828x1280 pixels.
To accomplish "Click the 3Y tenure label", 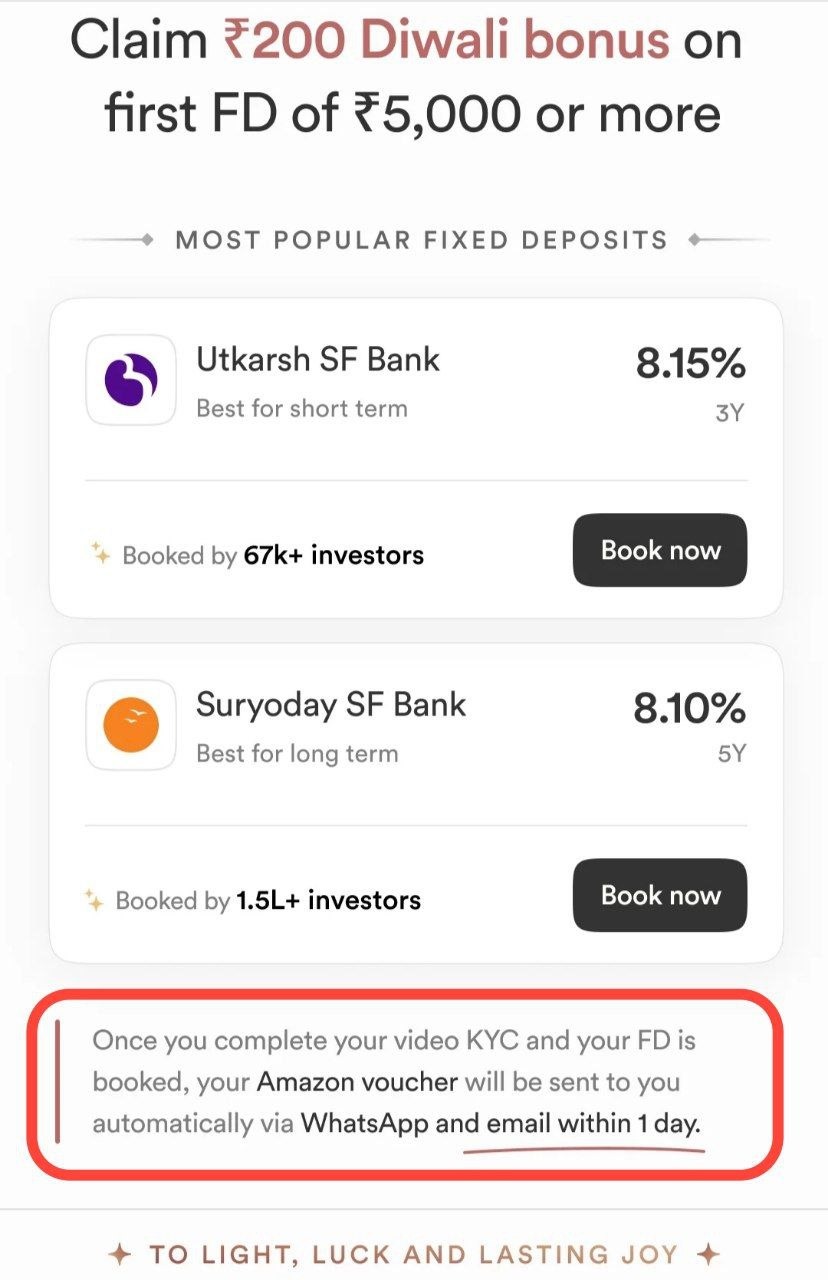I will 730,411.
